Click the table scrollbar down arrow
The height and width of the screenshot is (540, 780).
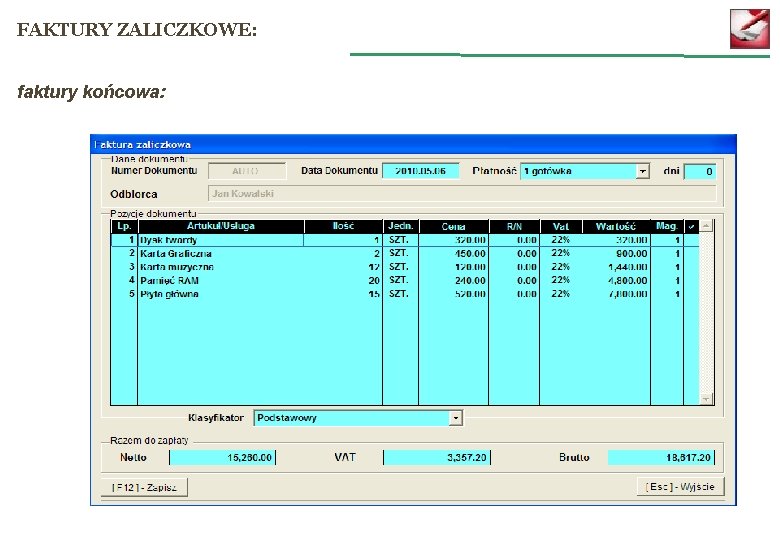[706, 399]
